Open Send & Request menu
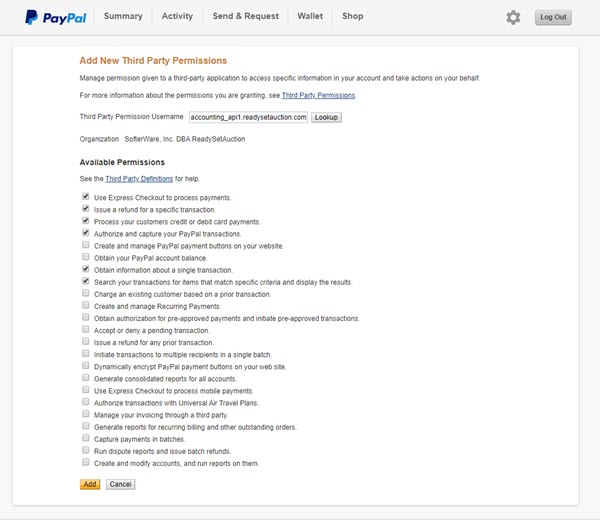The height and width of the screenshot is (520, 600). (245, 16)
